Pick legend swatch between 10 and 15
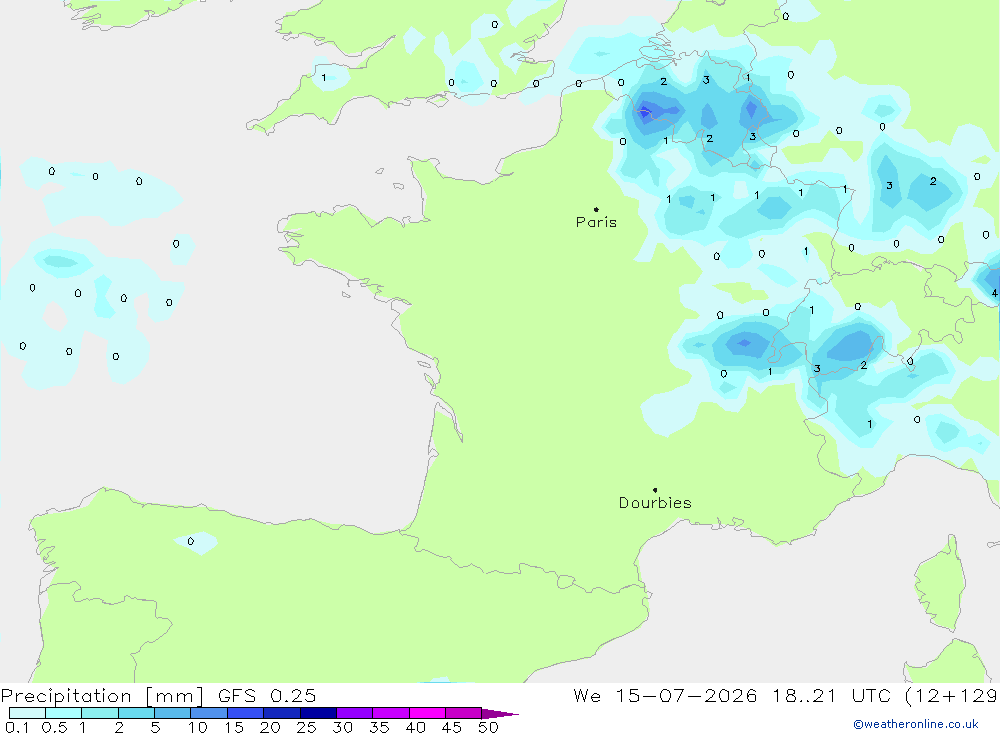 click(209, 713)
